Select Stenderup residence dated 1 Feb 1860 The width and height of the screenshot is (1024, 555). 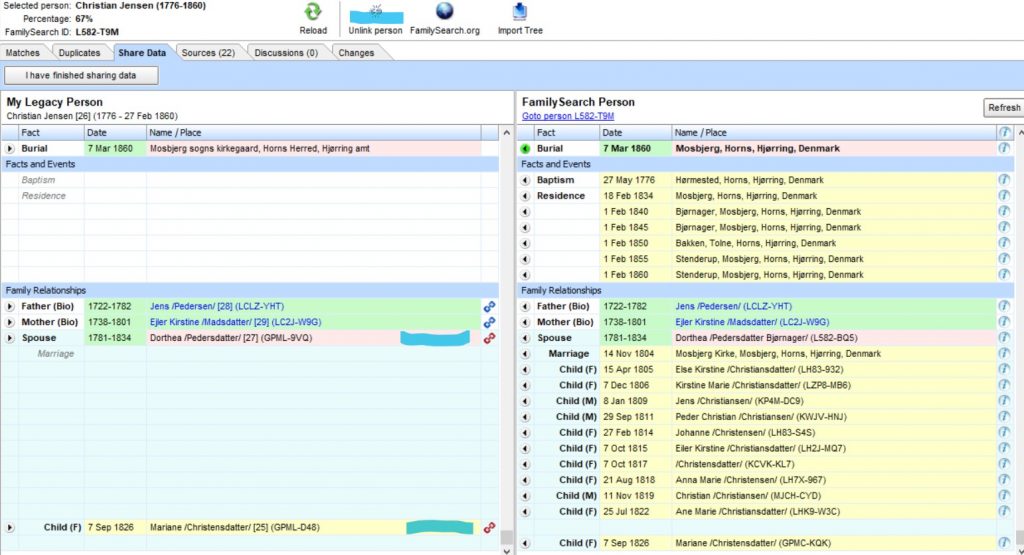coord(769,275)
